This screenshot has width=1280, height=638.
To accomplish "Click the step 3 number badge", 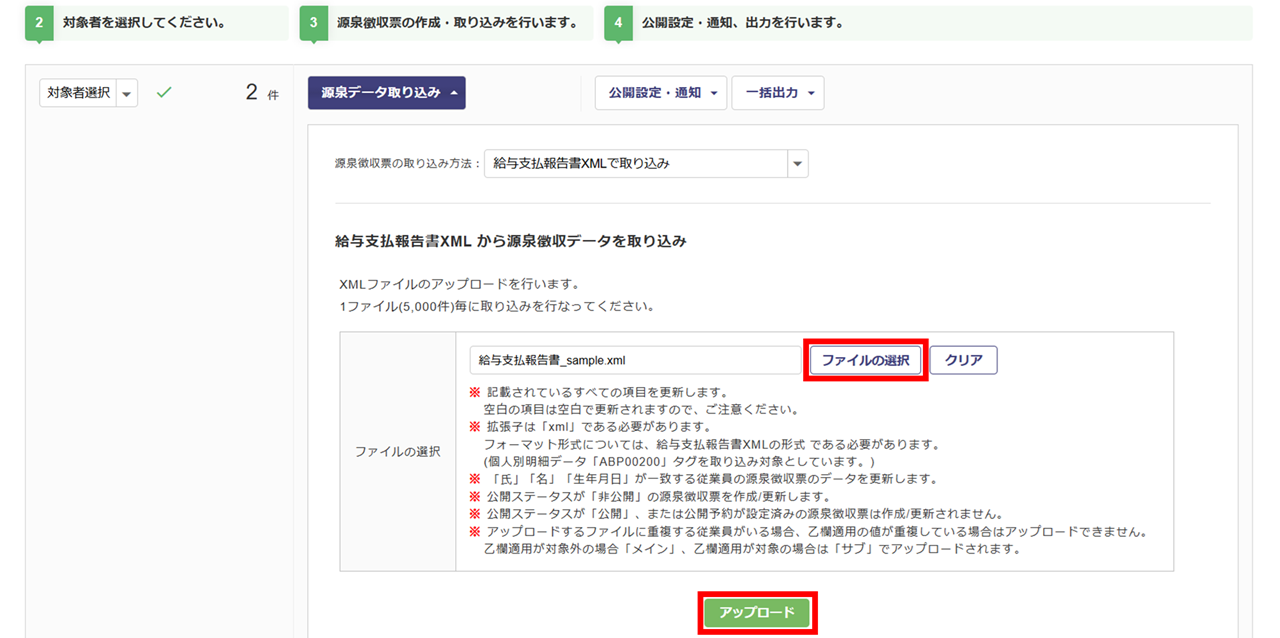I will (313, 22).
